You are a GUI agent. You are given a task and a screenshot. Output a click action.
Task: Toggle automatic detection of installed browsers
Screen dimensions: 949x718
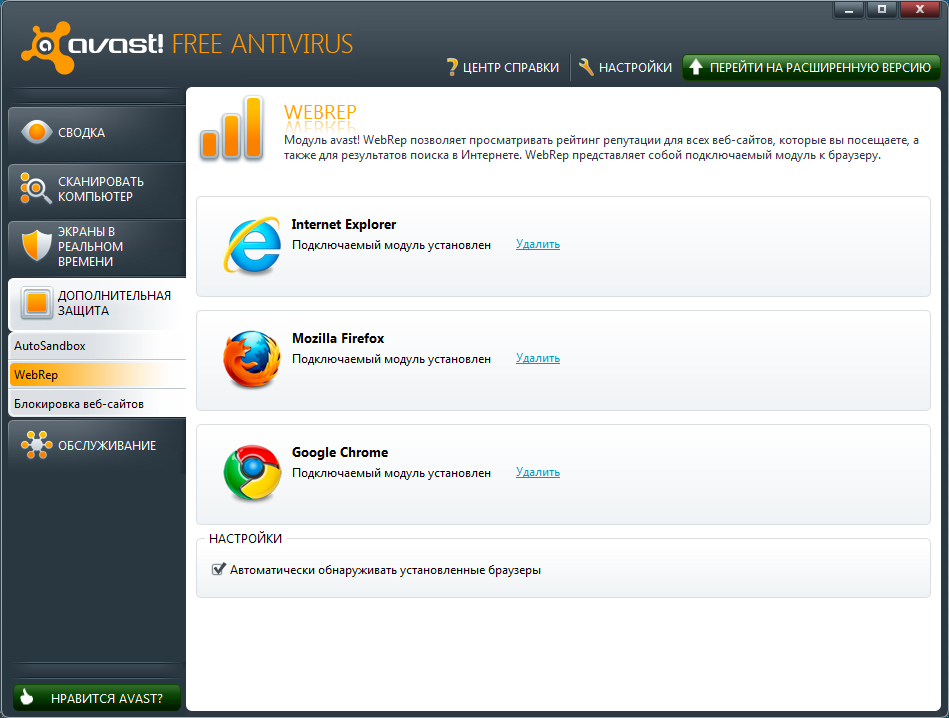(218, 569)
